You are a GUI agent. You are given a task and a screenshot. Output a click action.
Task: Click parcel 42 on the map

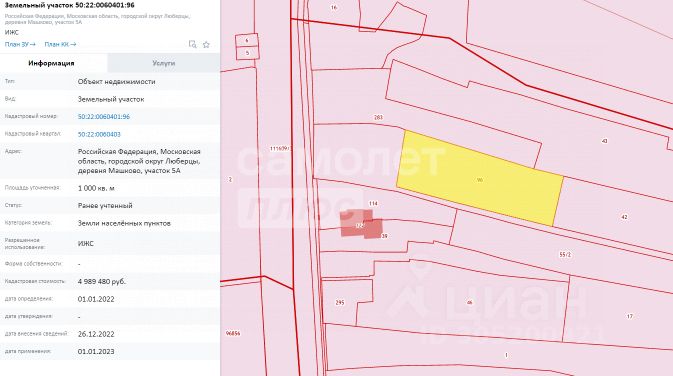click(x=624, y=217)
